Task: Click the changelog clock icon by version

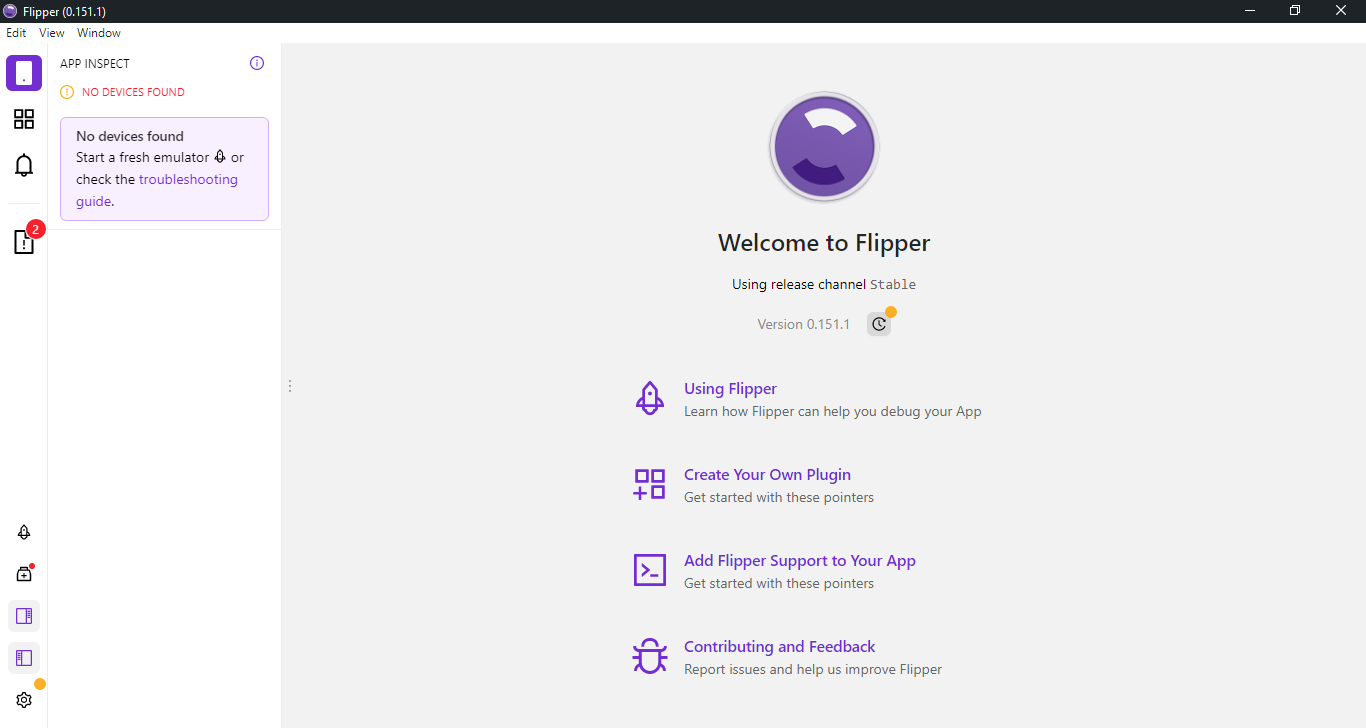Action: coord(879,324)
